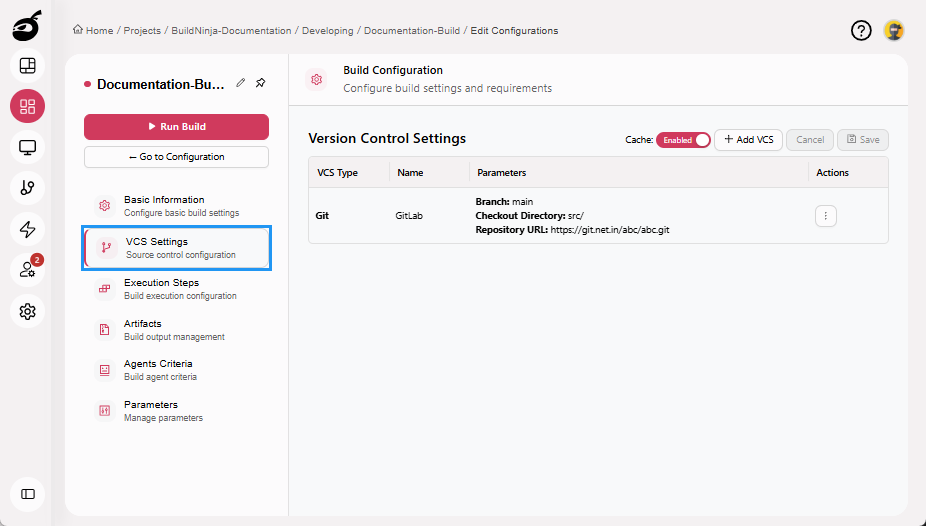
Task: Go to Projects breadcrumb link
Action: (x=142, y=31)
